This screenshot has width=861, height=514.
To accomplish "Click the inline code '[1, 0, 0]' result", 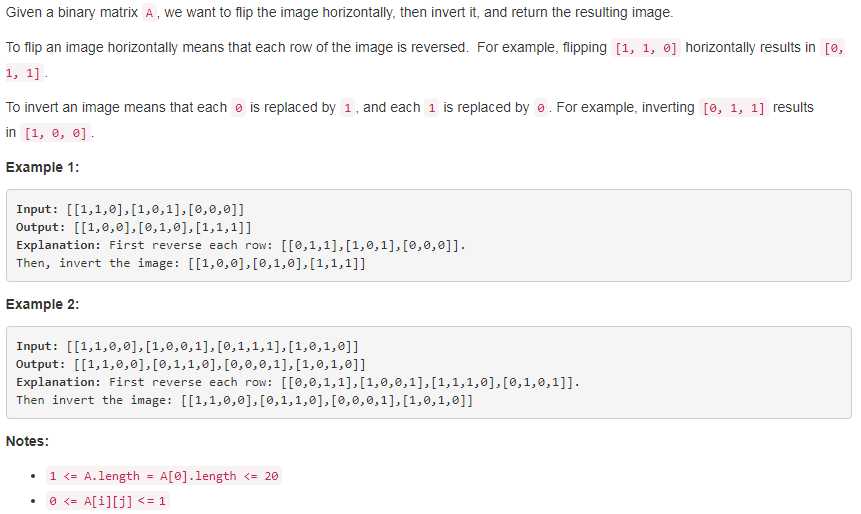I will [x=55, y=133].
